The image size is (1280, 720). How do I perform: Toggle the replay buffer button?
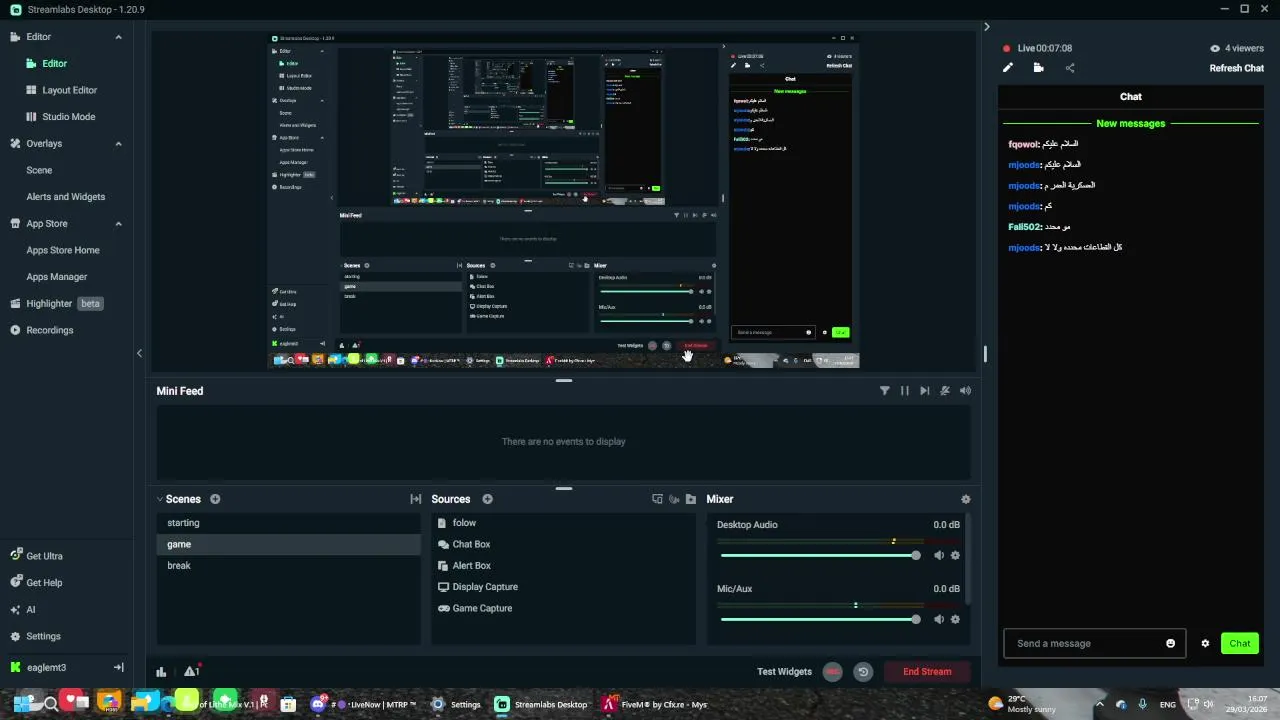tap(863, 672)
